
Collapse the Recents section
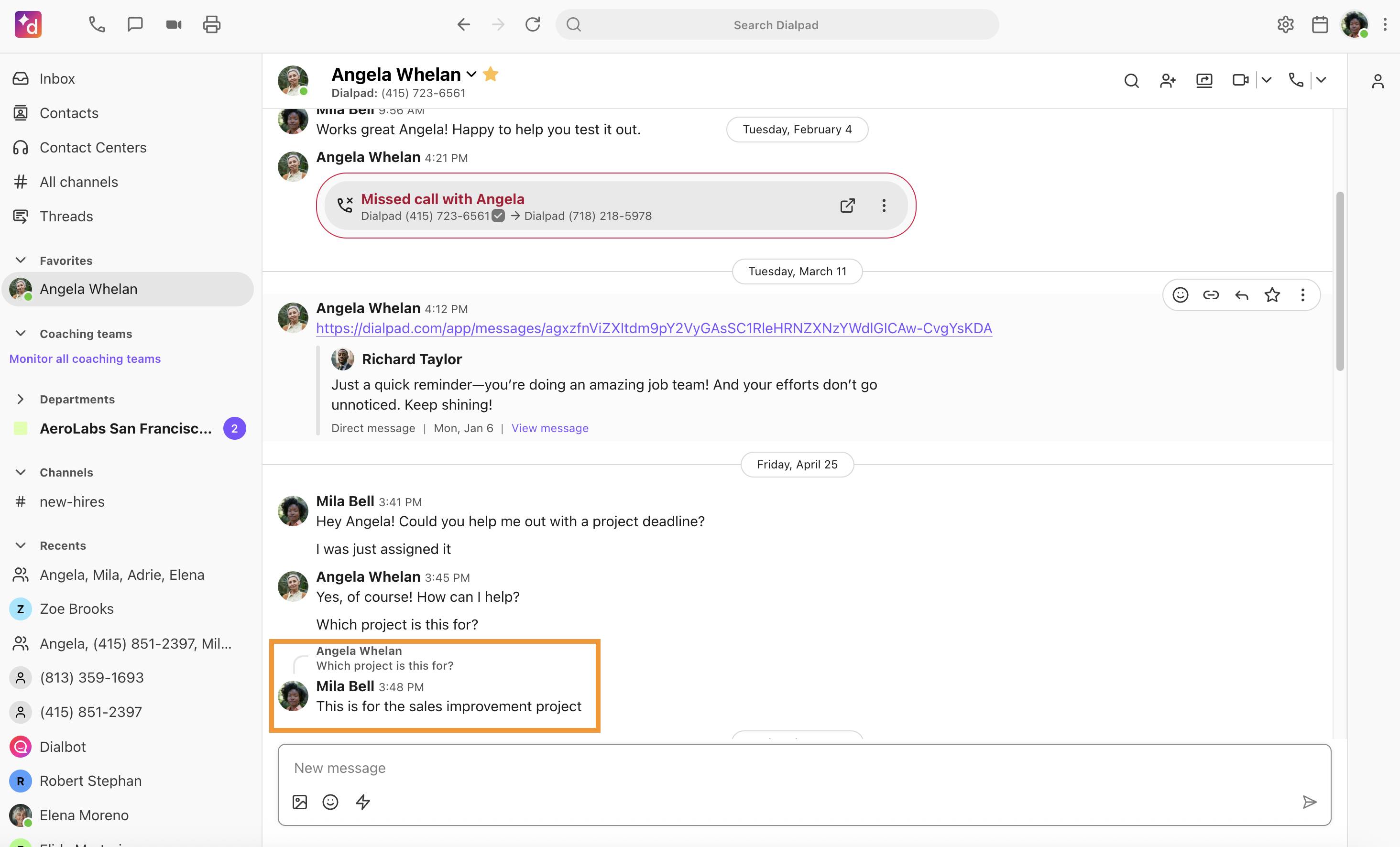coord(21,545)
